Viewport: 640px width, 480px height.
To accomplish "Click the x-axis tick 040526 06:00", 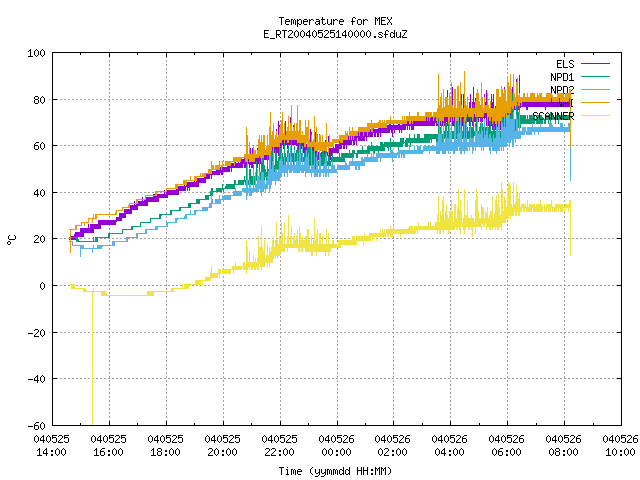I will [507, 446].
